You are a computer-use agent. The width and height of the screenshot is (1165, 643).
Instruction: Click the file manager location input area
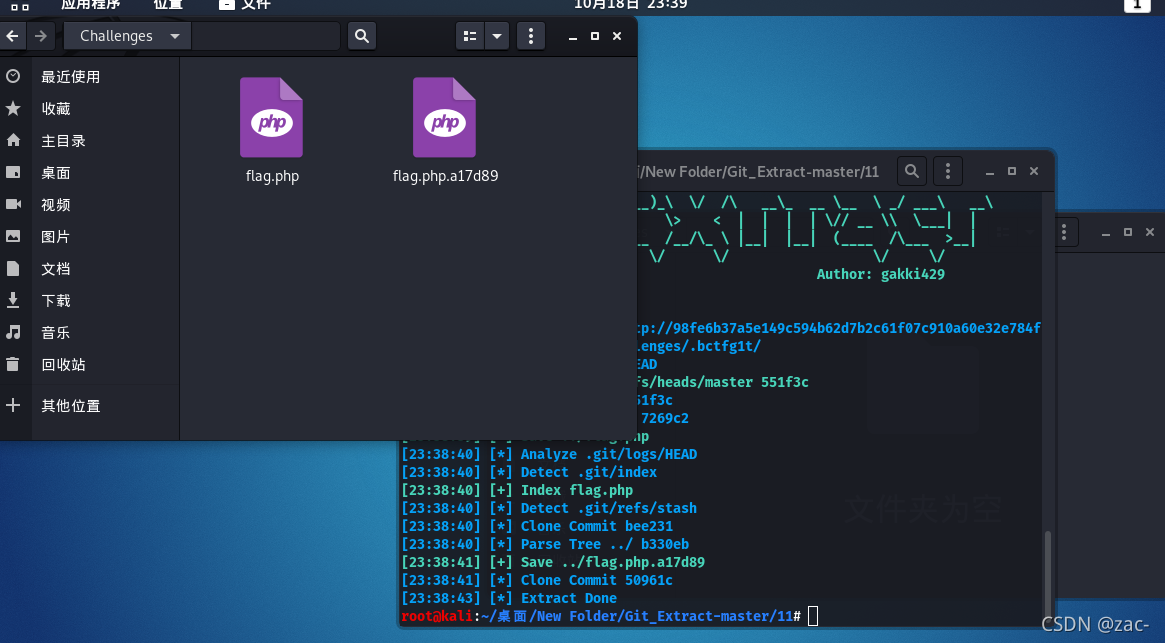click(266, 36)
